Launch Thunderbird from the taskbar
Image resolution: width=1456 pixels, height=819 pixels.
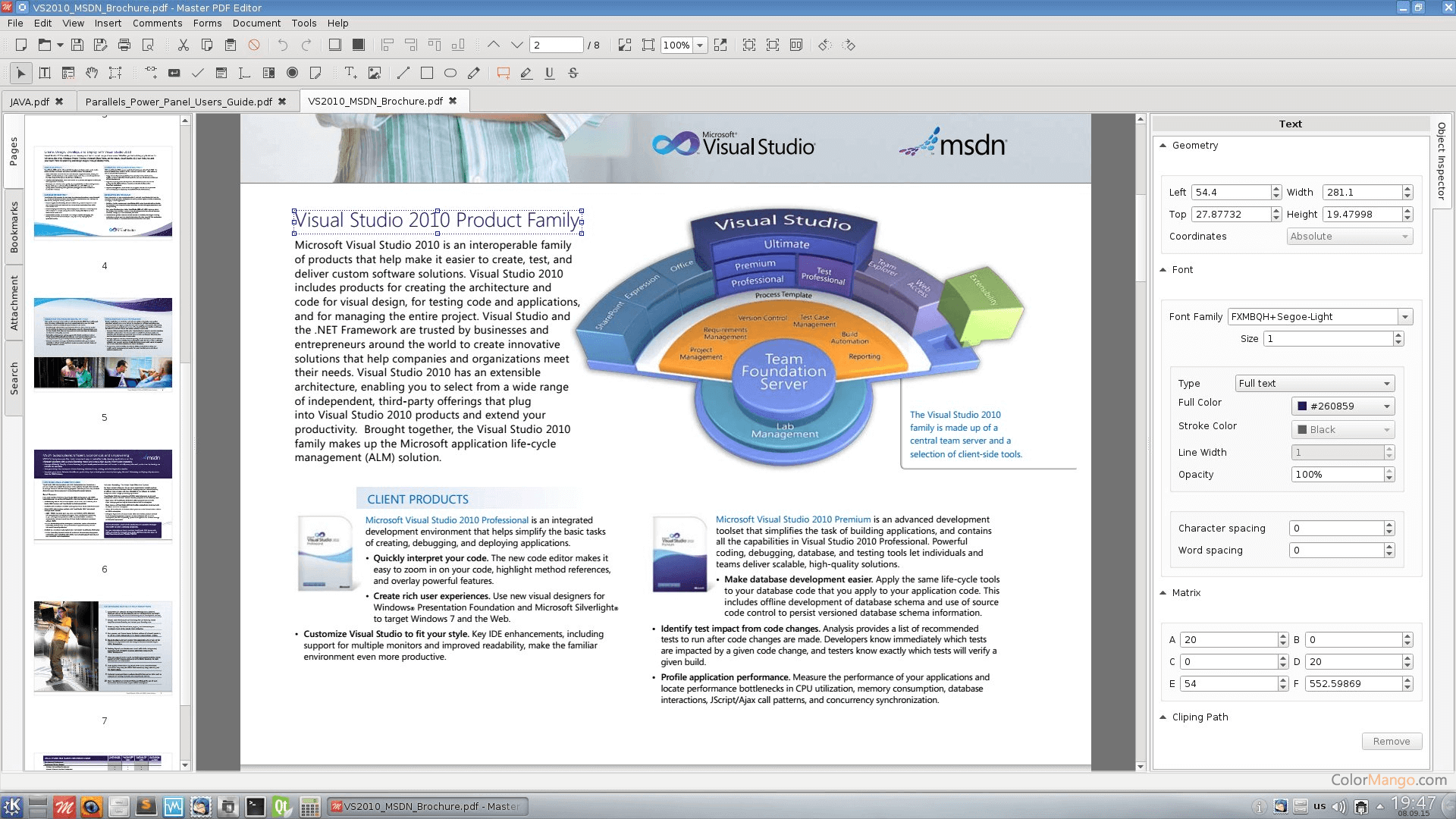pyautogui.click(x=200, y=807)
